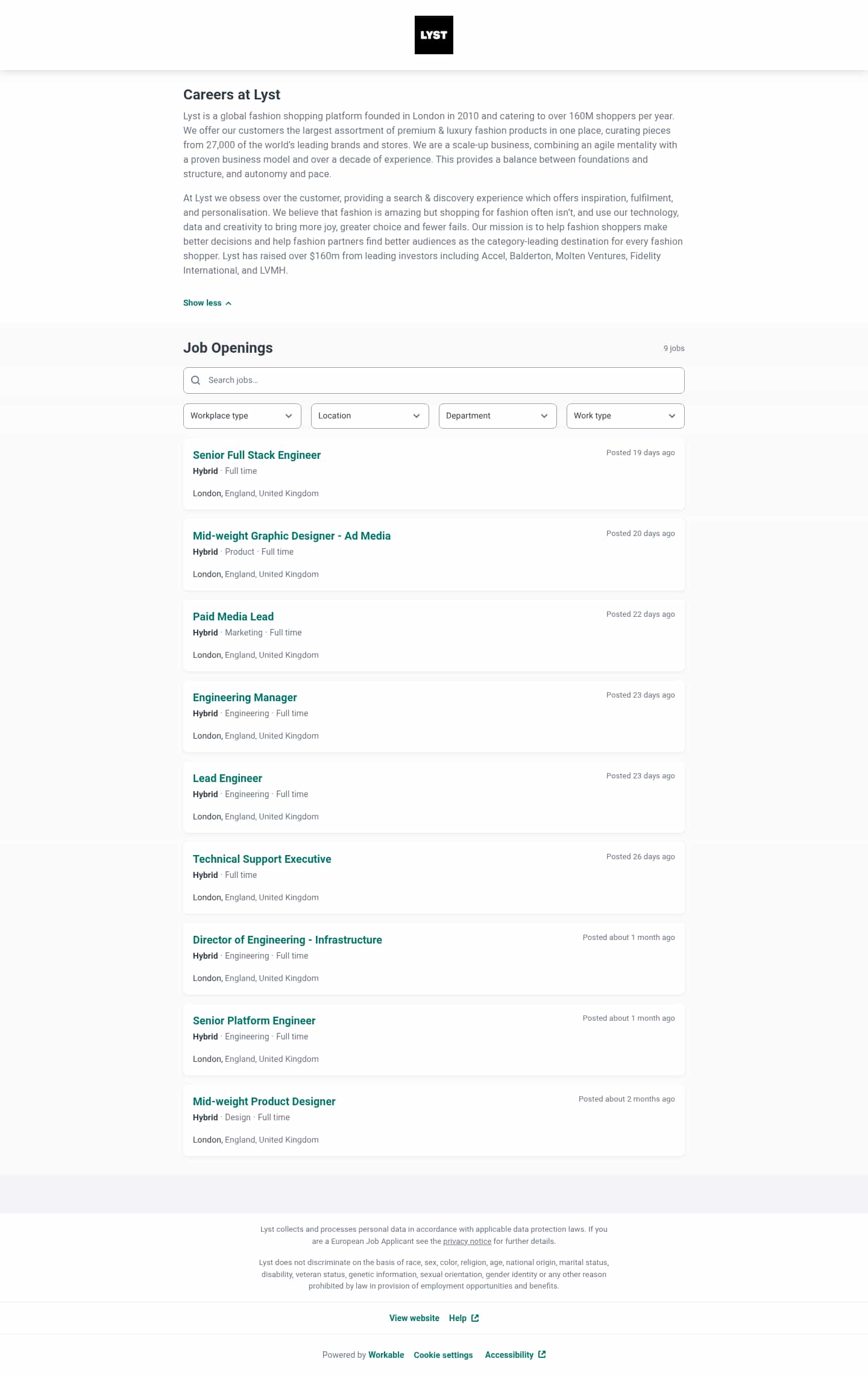View the Engineering Manager job
The width and height of the screenshot is (868, 1376).
coord(245,698)
